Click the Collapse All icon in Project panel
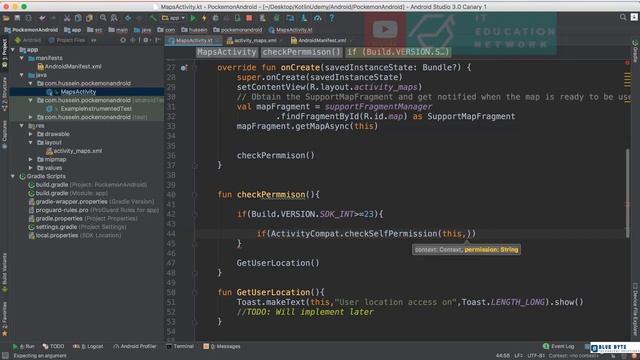This screenshot has width=640, height=360. click(133, 40)
